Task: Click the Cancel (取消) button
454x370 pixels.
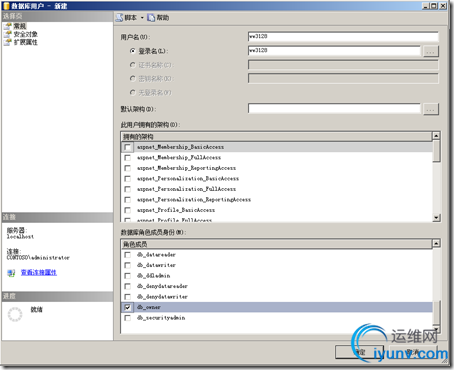Action: [x=413, y=352]
